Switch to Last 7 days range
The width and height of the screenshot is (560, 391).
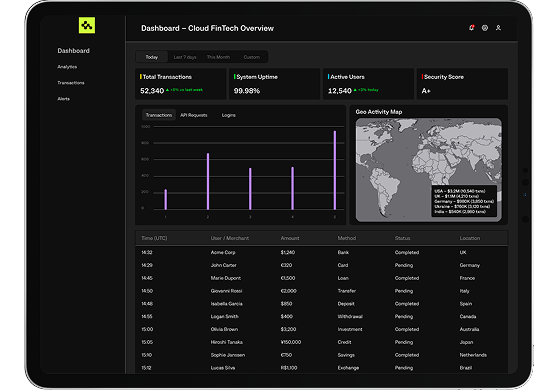[x=185, y=57]
